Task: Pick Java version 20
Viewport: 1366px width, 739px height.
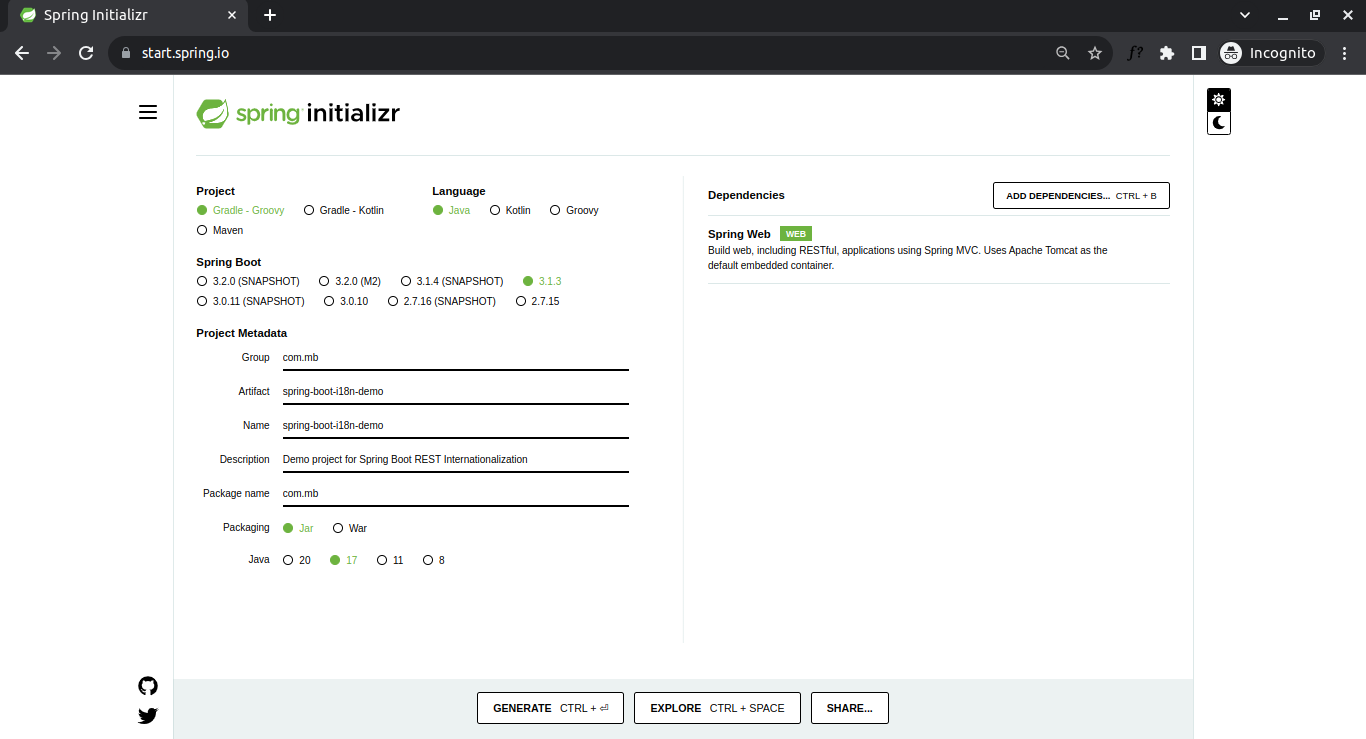Action: click(x=296, y=561)
